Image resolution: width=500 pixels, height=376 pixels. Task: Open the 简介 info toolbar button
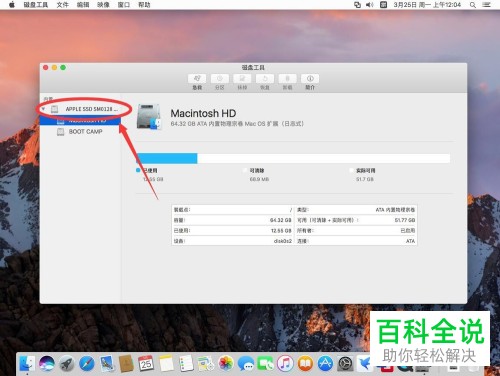310,79
